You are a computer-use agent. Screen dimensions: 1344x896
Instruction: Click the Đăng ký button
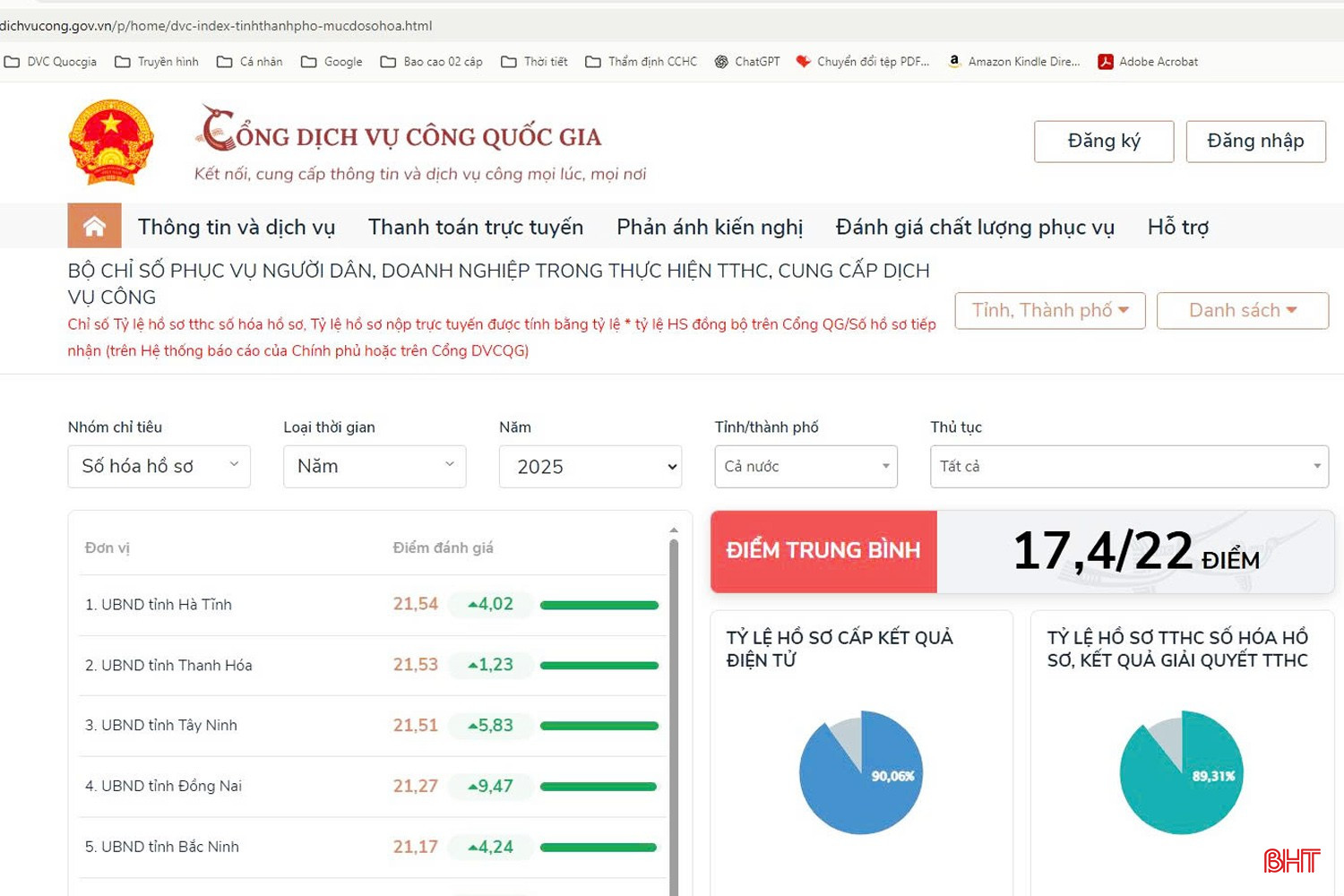click(x=1104, y=142)
